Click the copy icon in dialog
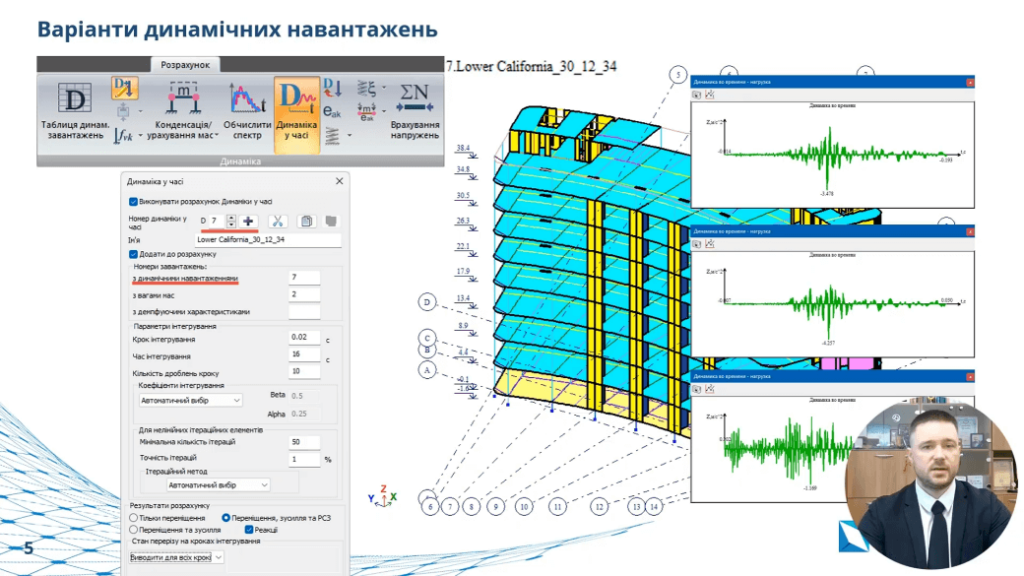Viewport: 1024px width, 576px height. point(306,221)
